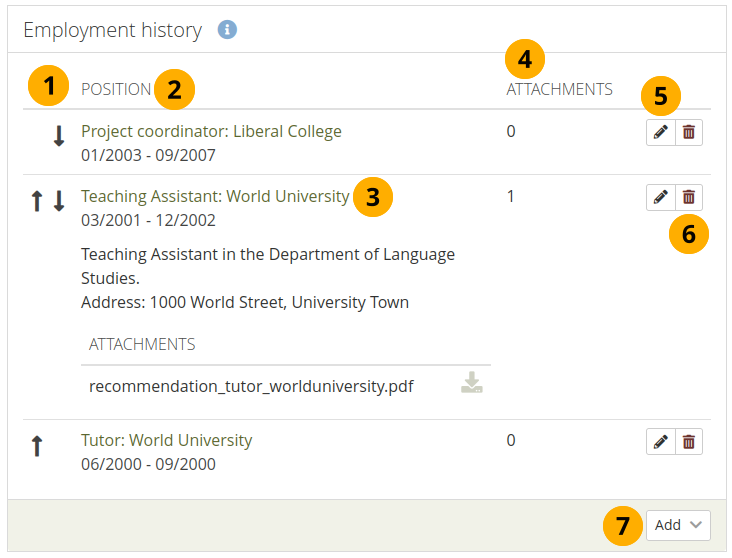This screenshot has width=732, height=558.
Task: Collapse Teaching Assistant: World University details
Action: [215, 196]
